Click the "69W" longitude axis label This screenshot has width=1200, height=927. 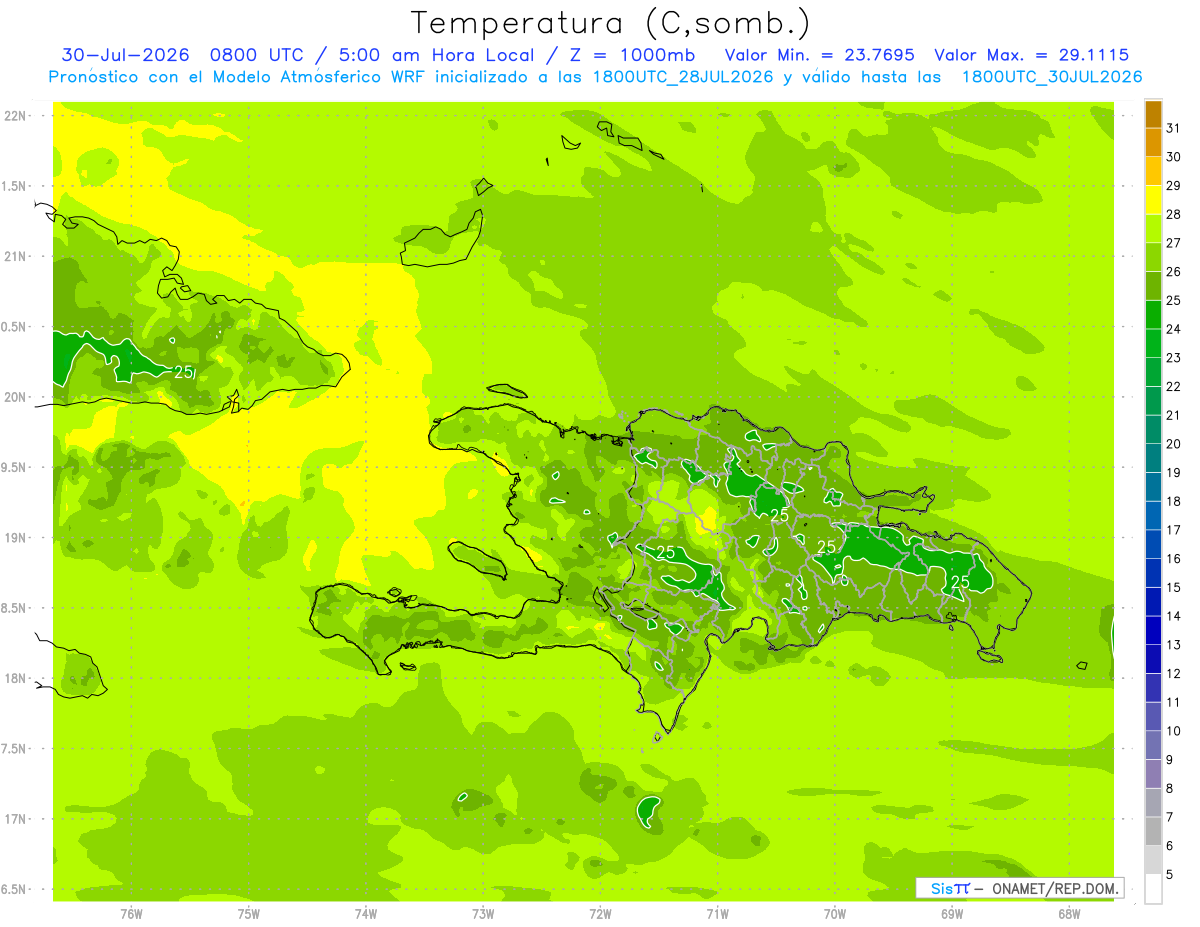pyautogui.click(x=952, y=913)
